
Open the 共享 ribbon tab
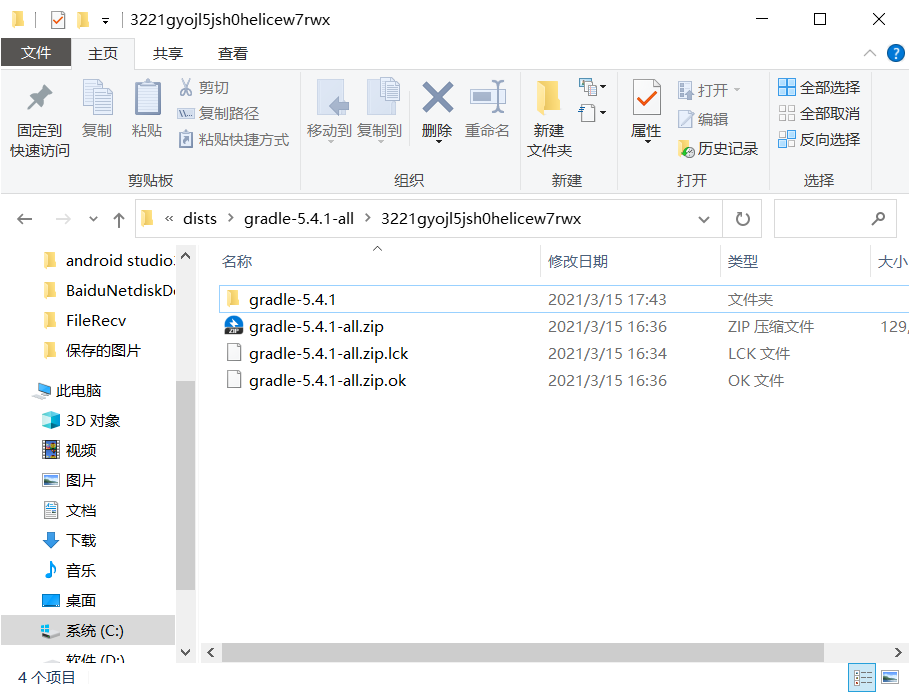point(167,52)
